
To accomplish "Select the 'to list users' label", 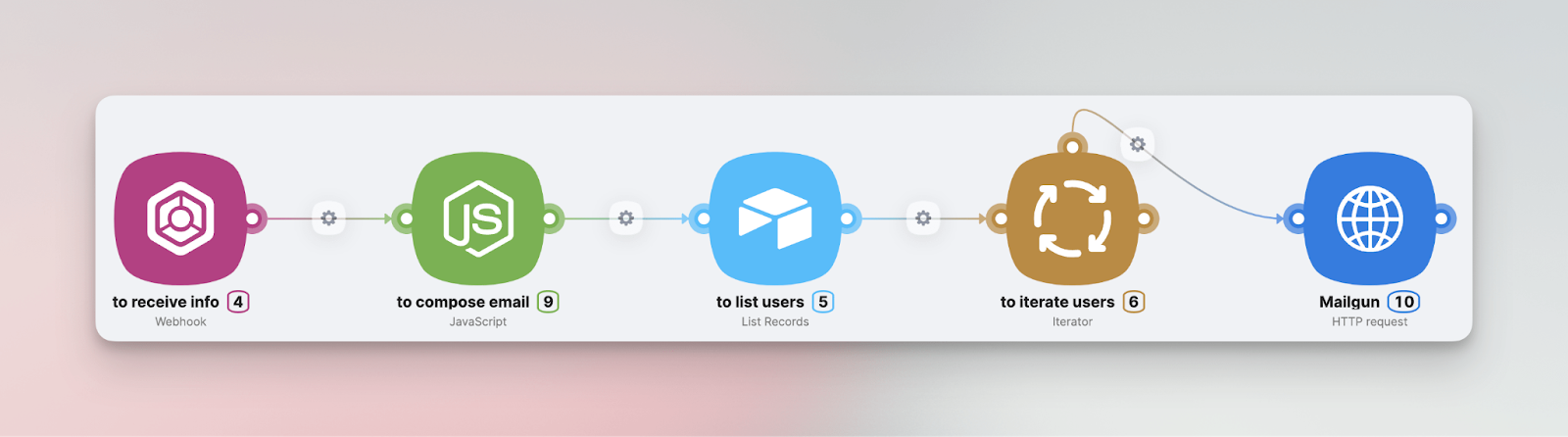I will click(759, 302).
